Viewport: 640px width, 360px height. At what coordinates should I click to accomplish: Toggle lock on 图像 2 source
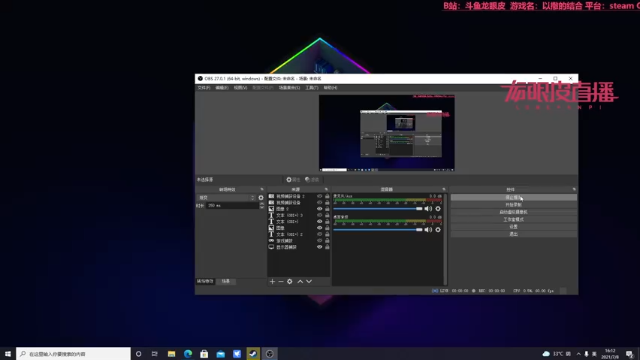327,209
